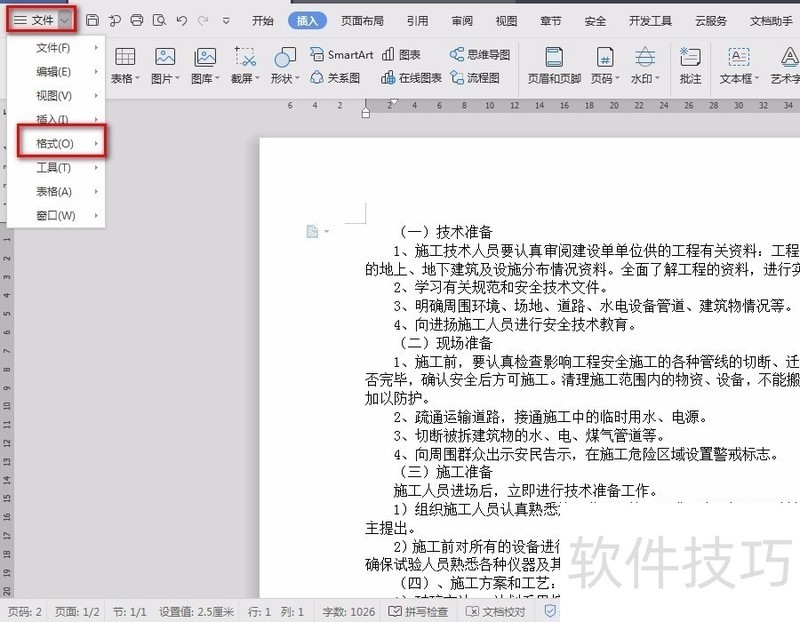Viewport: 800px width, 622px height.
Task: Click the shield icon in status bar
Action: coord(549,611)
